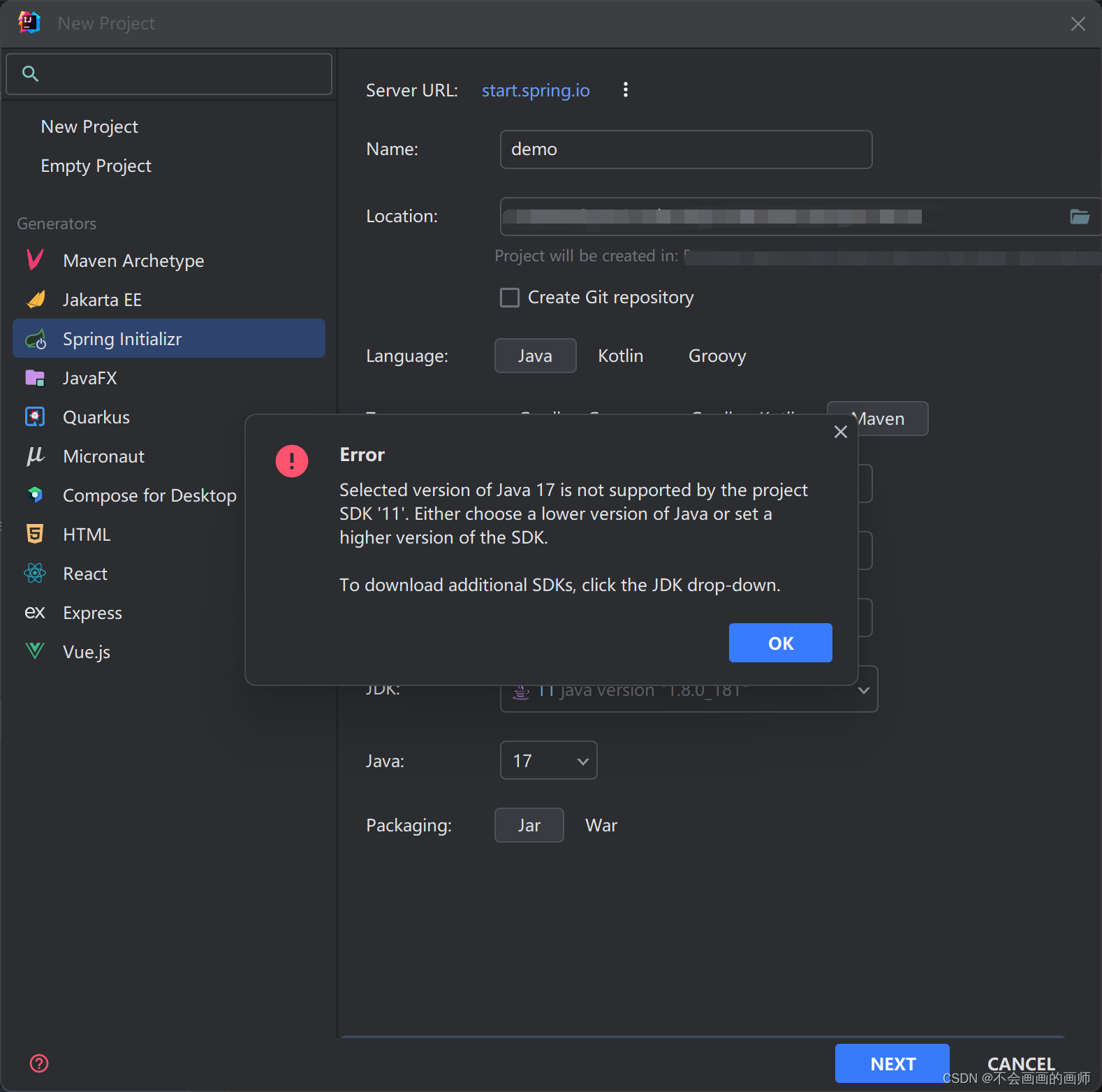1102x1092 pixels.
Task: Click the Micronaut mu icon
Action: 35,456
